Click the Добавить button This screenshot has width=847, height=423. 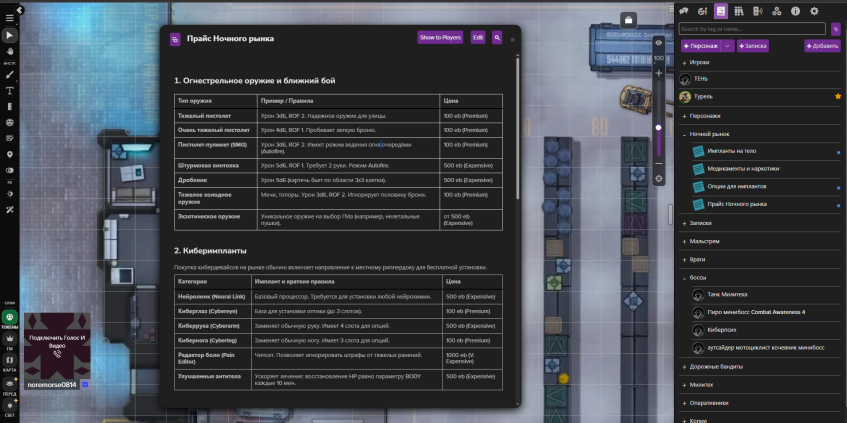[822, 46]
